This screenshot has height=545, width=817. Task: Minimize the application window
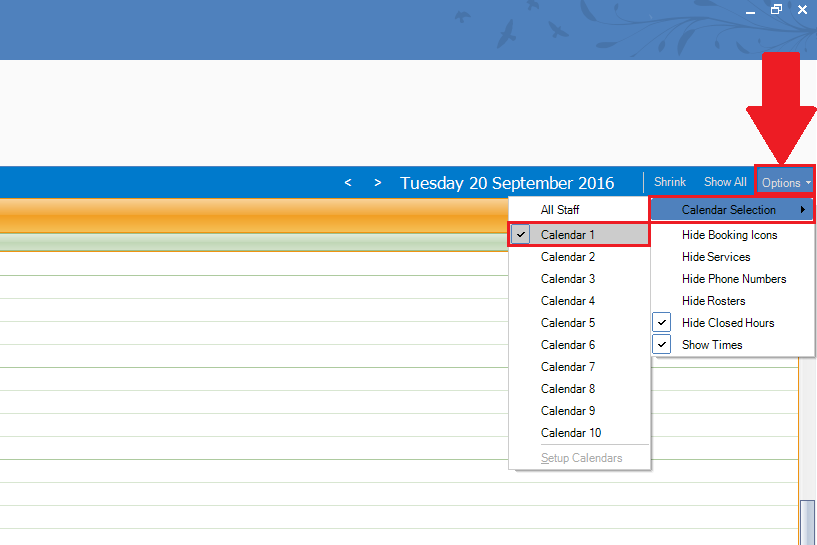point(751,9)
